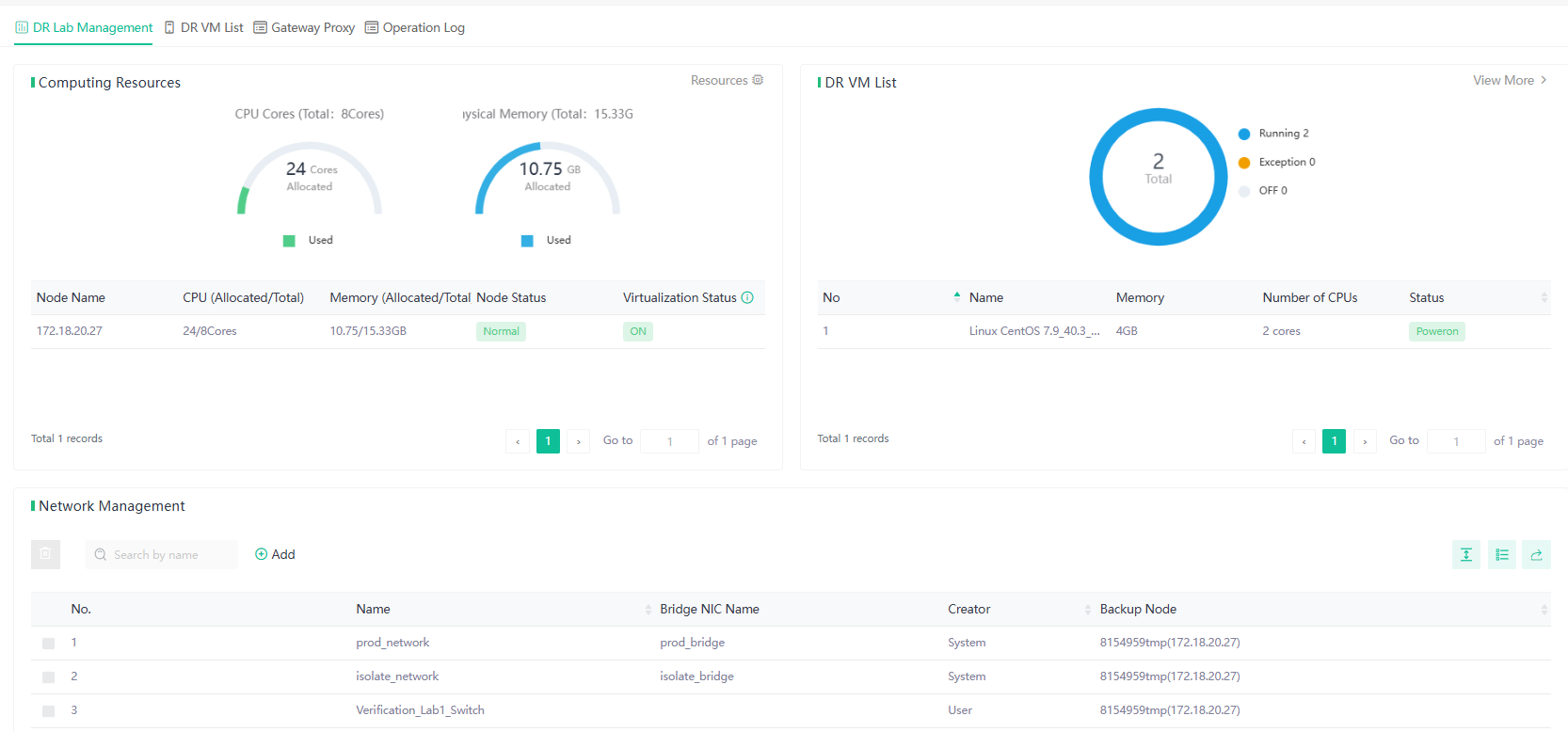Click the export share arrow icon
This screenshot has height=732, width=1568.
click(1536, 555)
